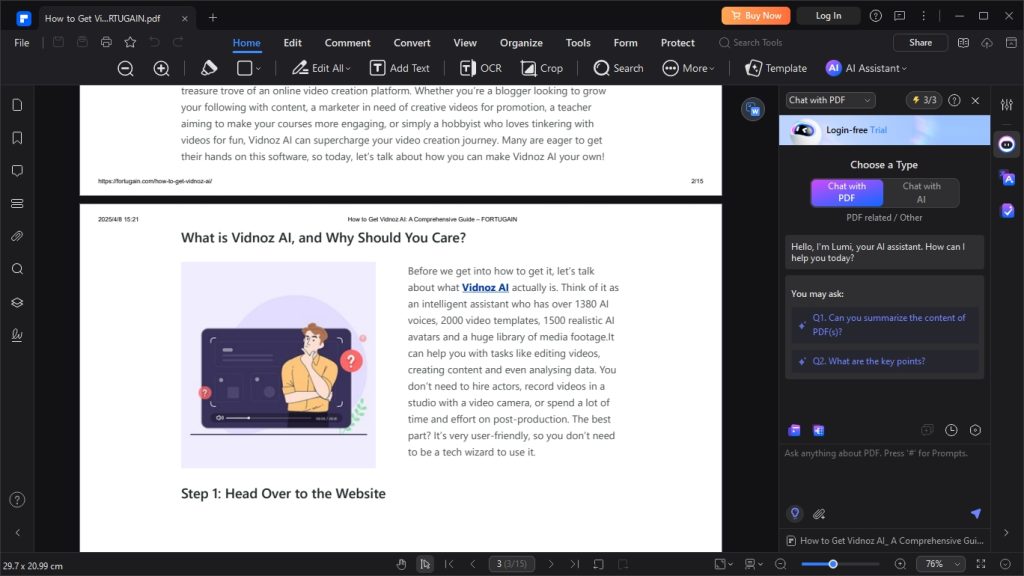Click the Share button

920,42
